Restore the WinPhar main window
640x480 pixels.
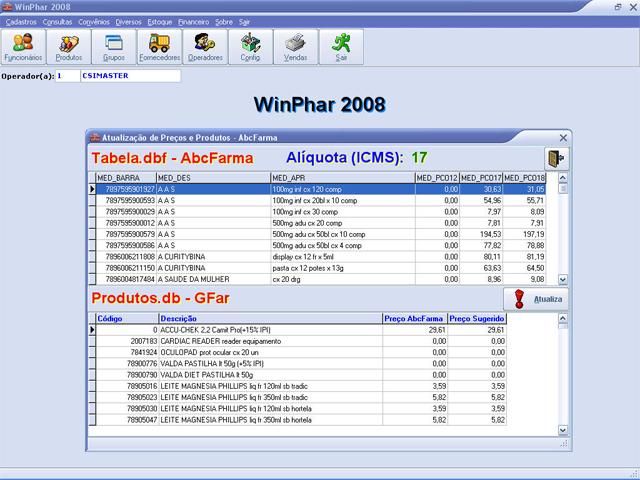618,7
